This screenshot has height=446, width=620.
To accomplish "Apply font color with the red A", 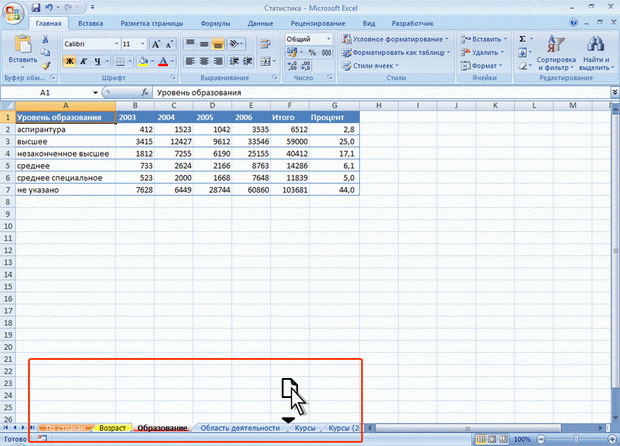I will click(x=163, y=61).
